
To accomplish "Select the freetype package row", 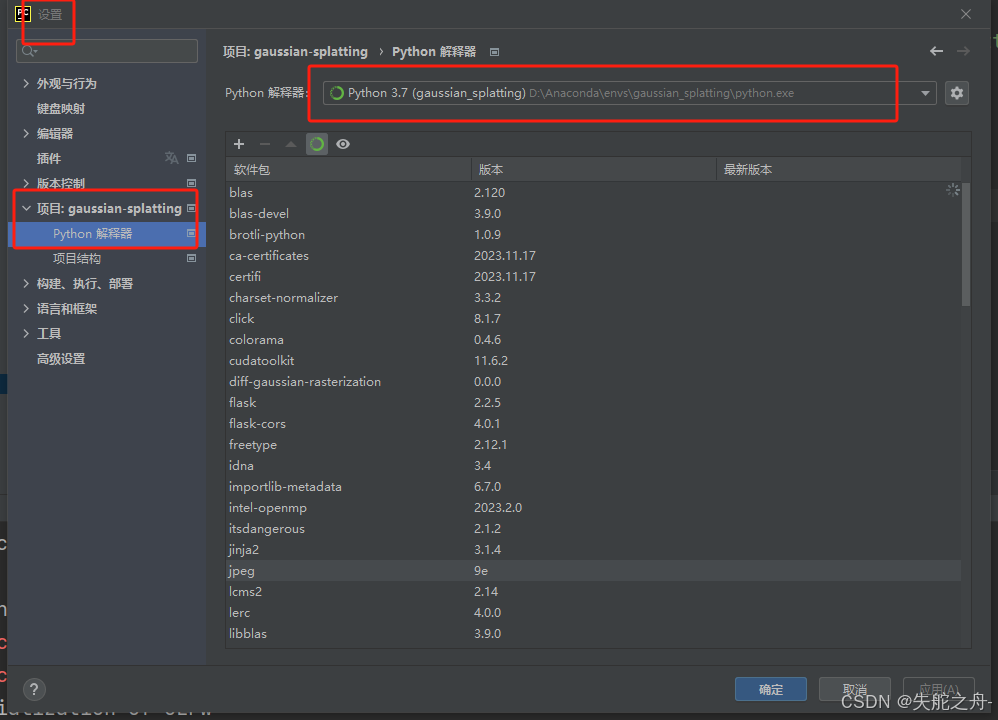I will (x=593, y=444).
